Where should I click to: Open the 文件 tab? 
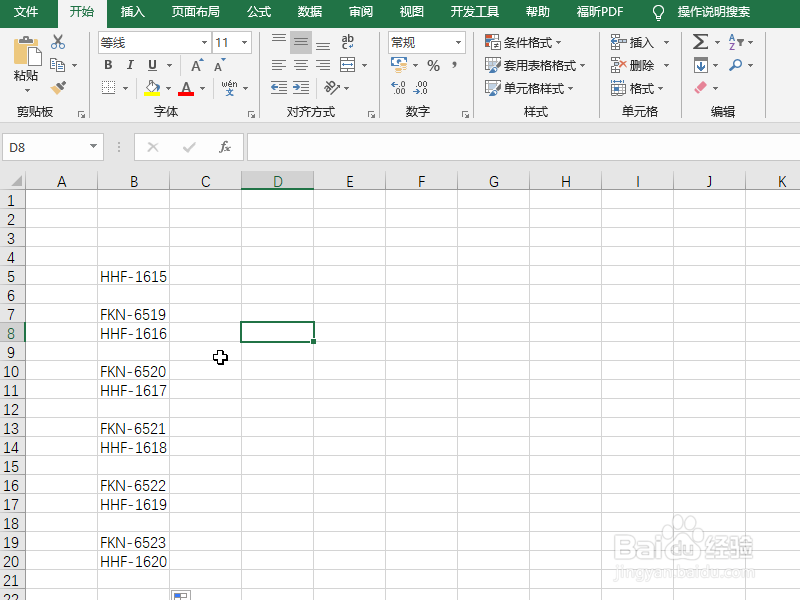pyautogui.click(x=26, y=12)
